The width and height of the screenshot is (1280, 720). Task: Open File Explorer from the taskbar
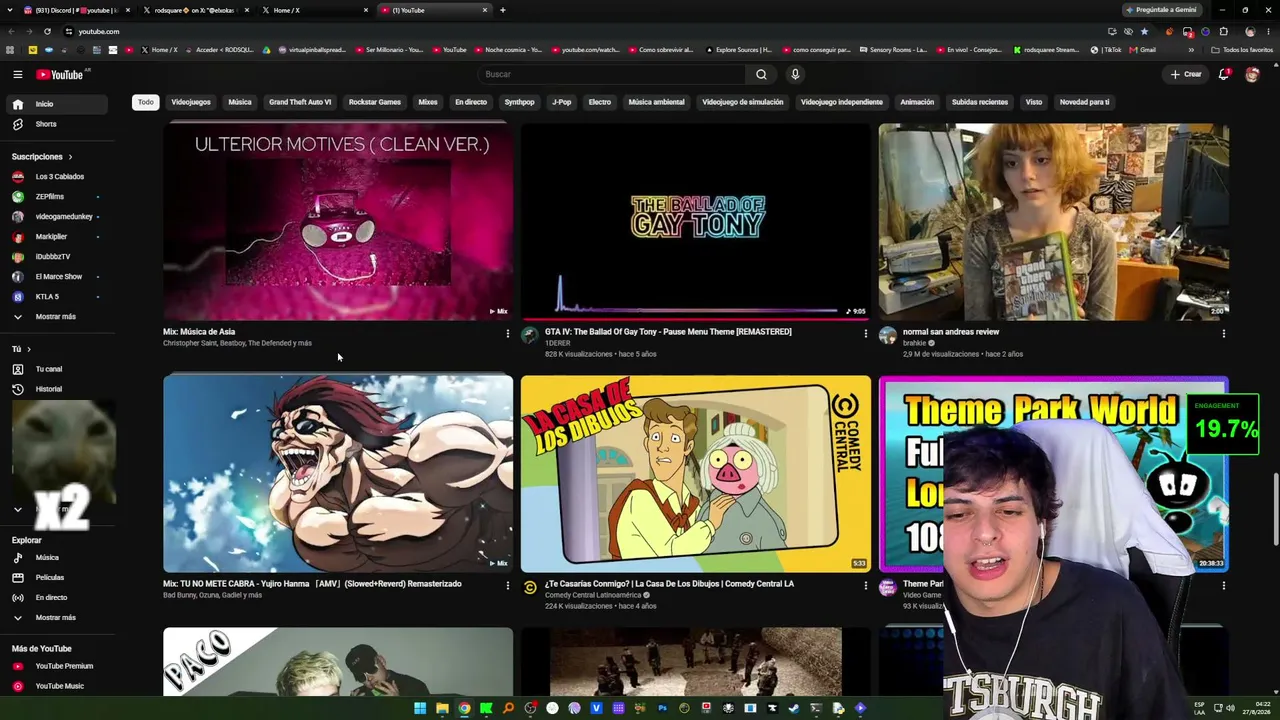[442, 708]
